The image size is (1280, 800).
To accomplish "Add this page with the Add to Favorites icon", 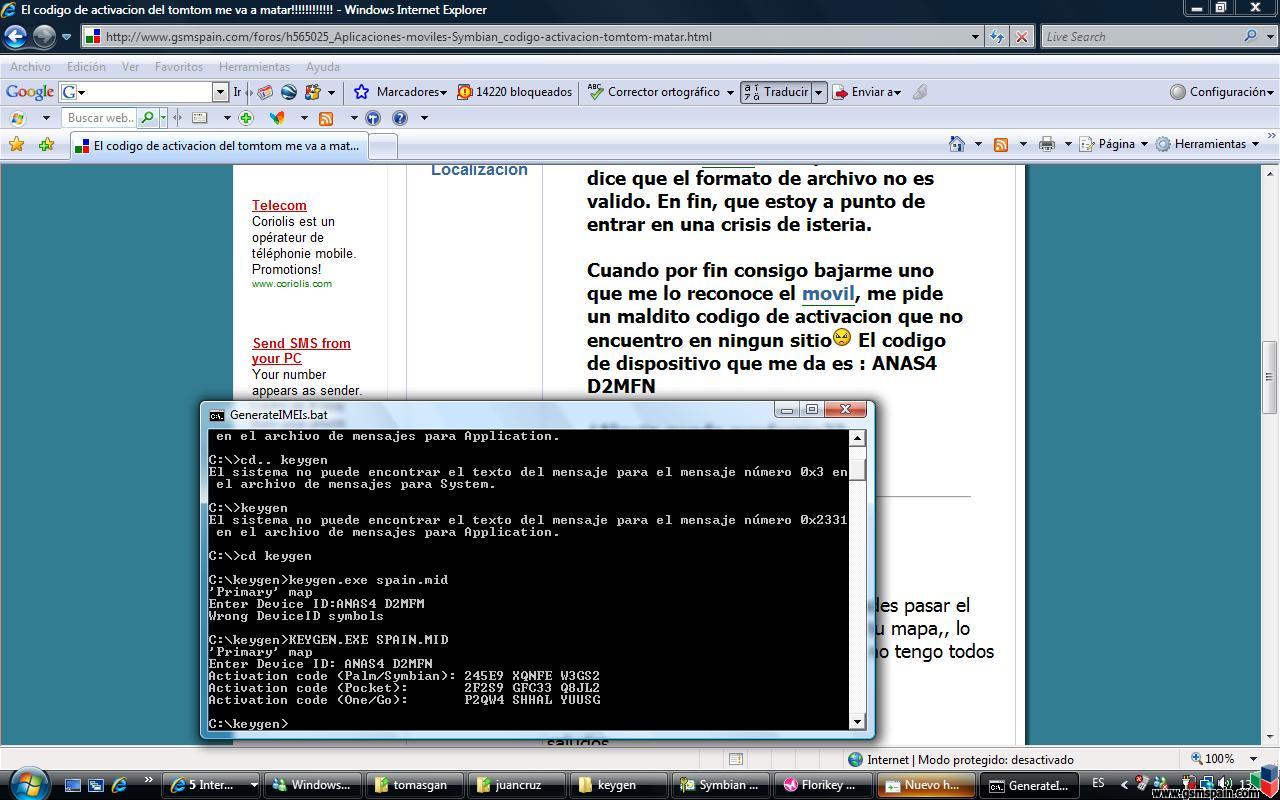I will coord(46,144).
